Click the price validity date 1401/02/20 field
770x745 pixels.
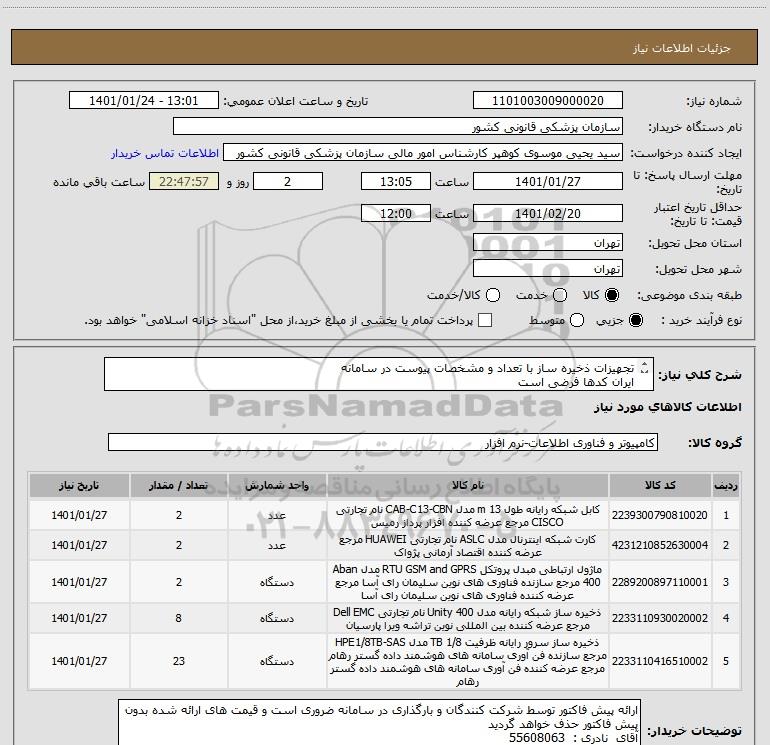click(x=548, y=214)
